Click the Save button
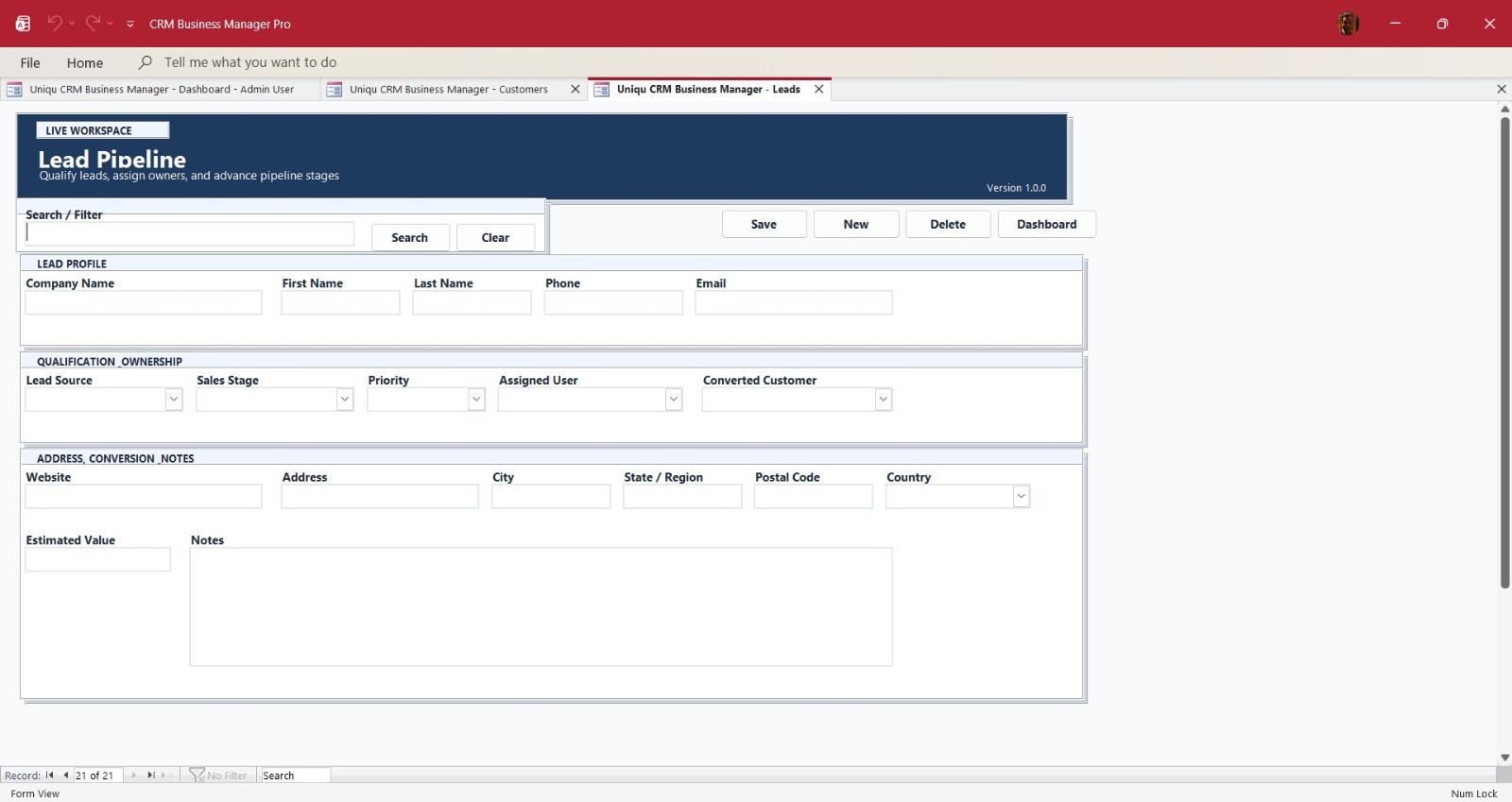Viewport: 1512px width, 802px height. (x=764, y=224)
